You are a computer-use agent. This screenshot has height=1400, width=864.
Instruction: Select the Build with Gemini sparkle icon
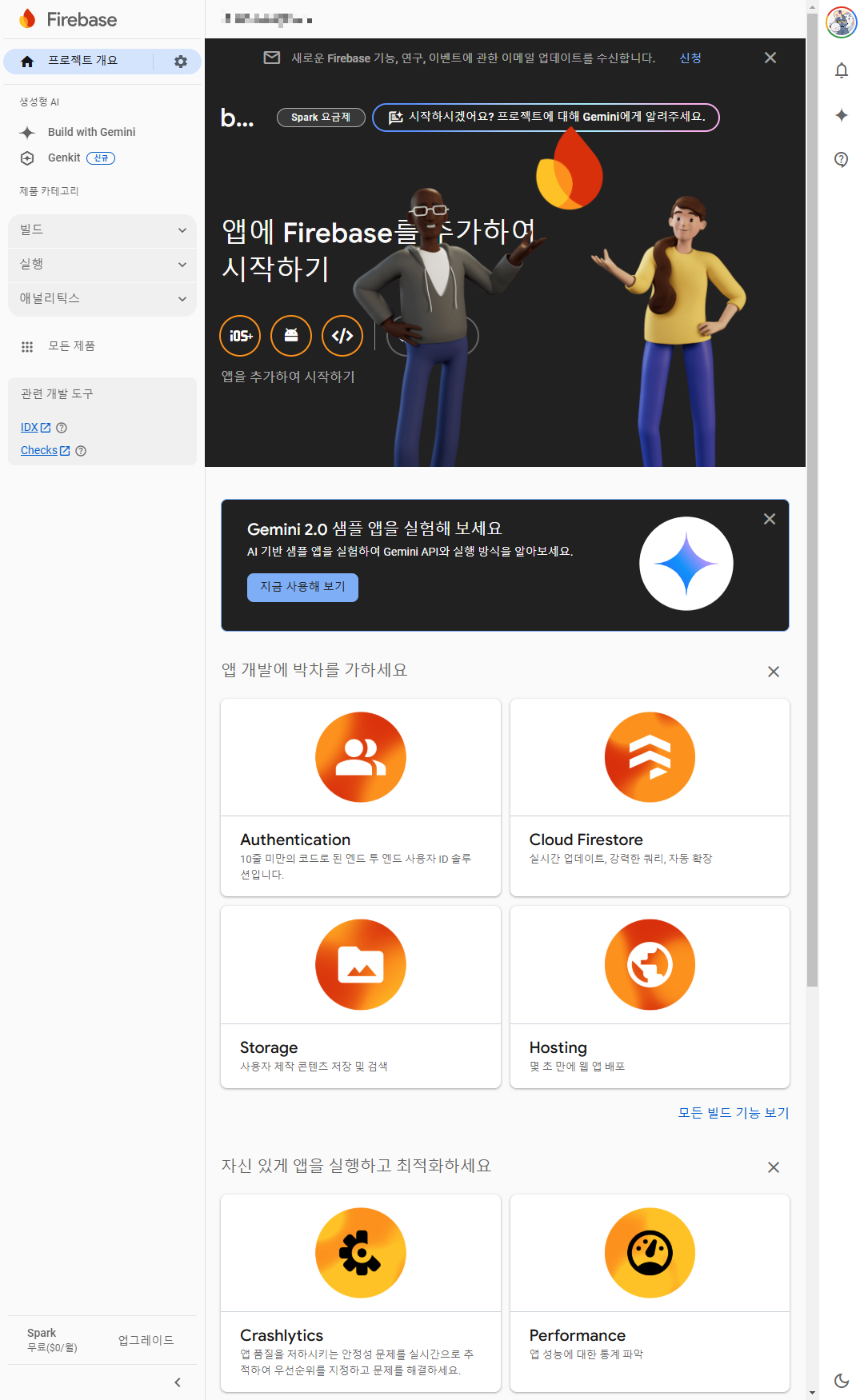pyautogui.click(x=27, y=133)
